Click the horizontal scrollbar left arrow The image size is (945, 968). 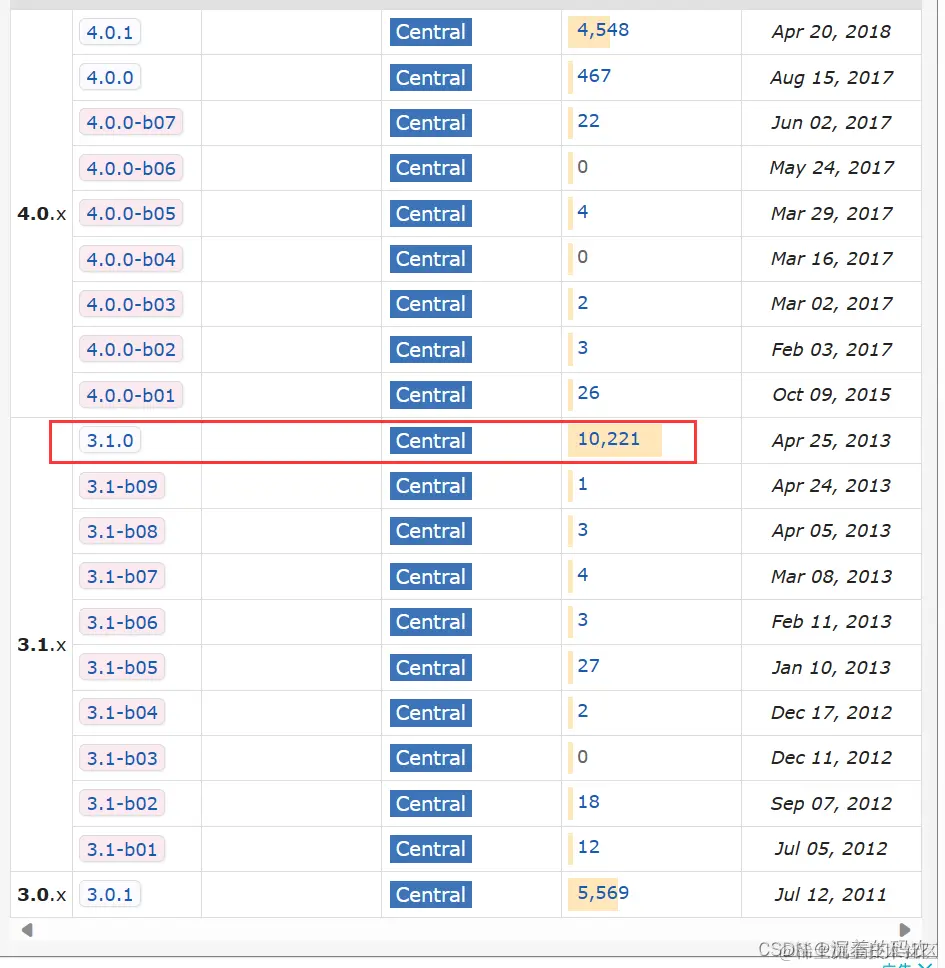[27, 930]
